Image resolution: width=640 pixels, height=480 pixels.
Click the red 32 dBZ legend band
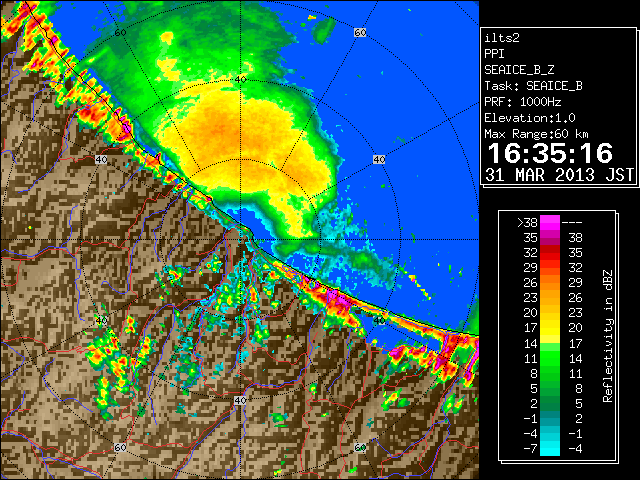(x=549, y=253)
